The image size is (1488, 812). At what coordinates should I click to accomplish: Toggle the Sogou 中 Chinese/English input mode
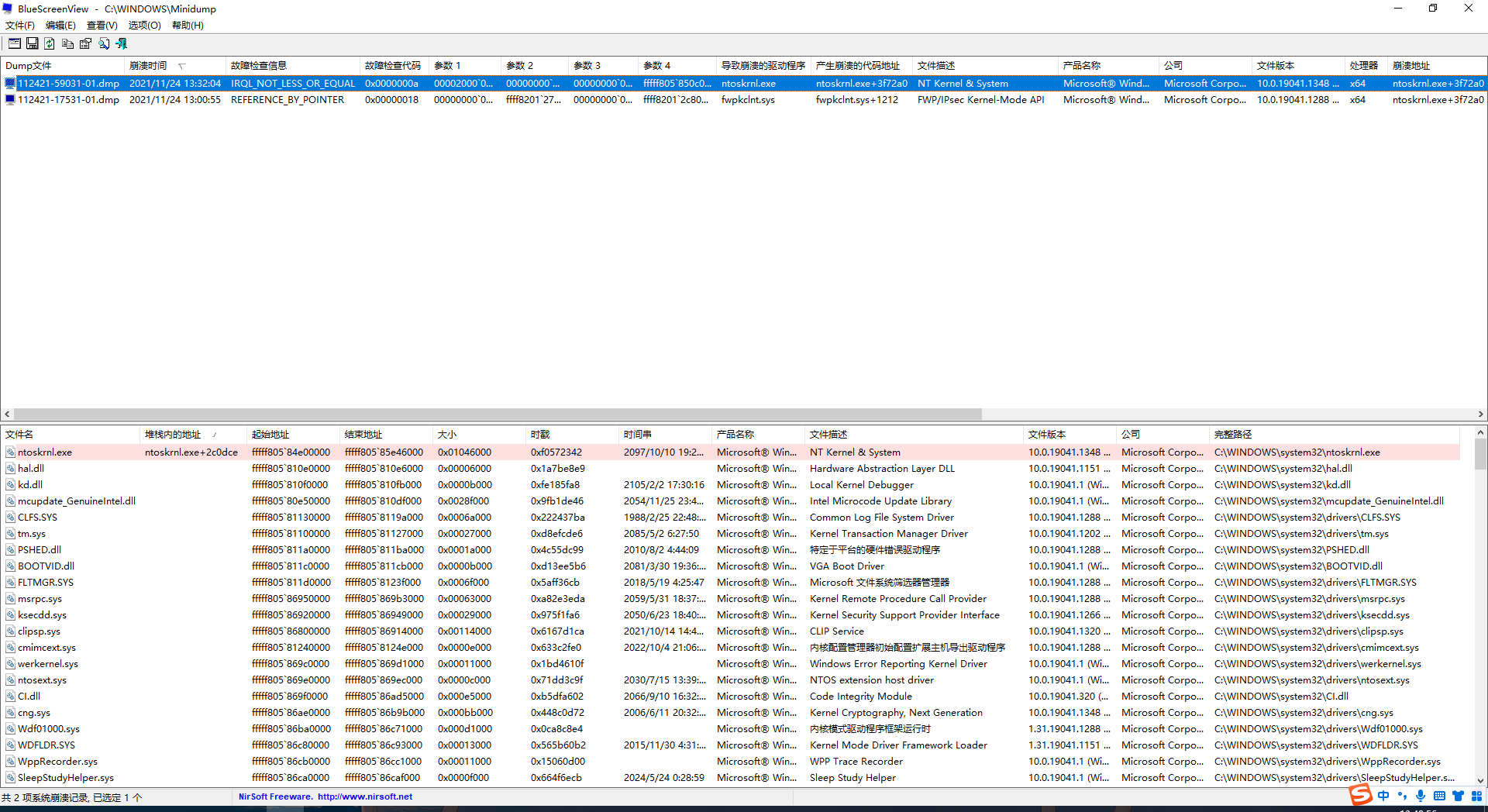tap(1383, 796)
